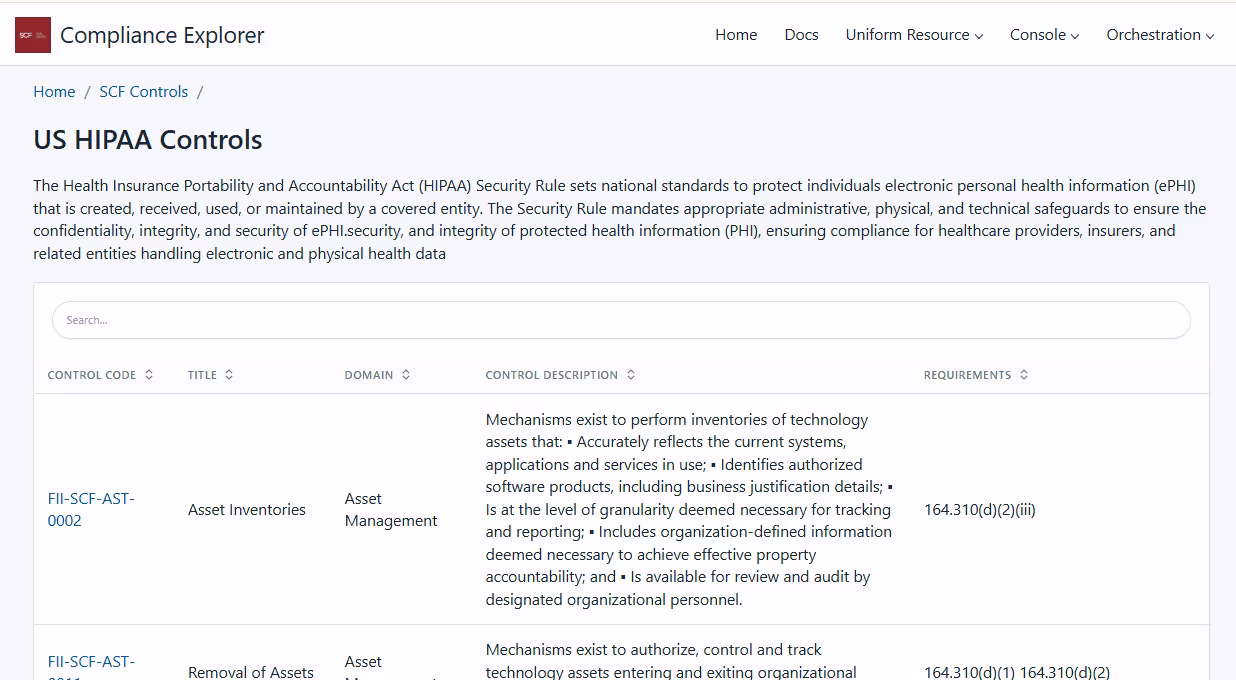
Task: Click the Requirements column sort icon
Action: click(1024, 375)
